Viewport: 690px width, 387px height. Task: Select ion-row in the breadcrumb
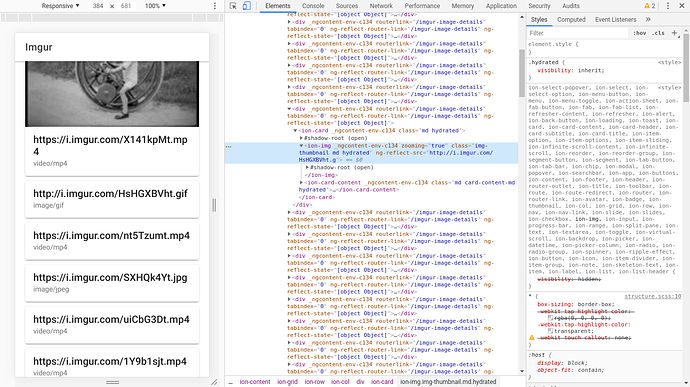coord(315,382)
